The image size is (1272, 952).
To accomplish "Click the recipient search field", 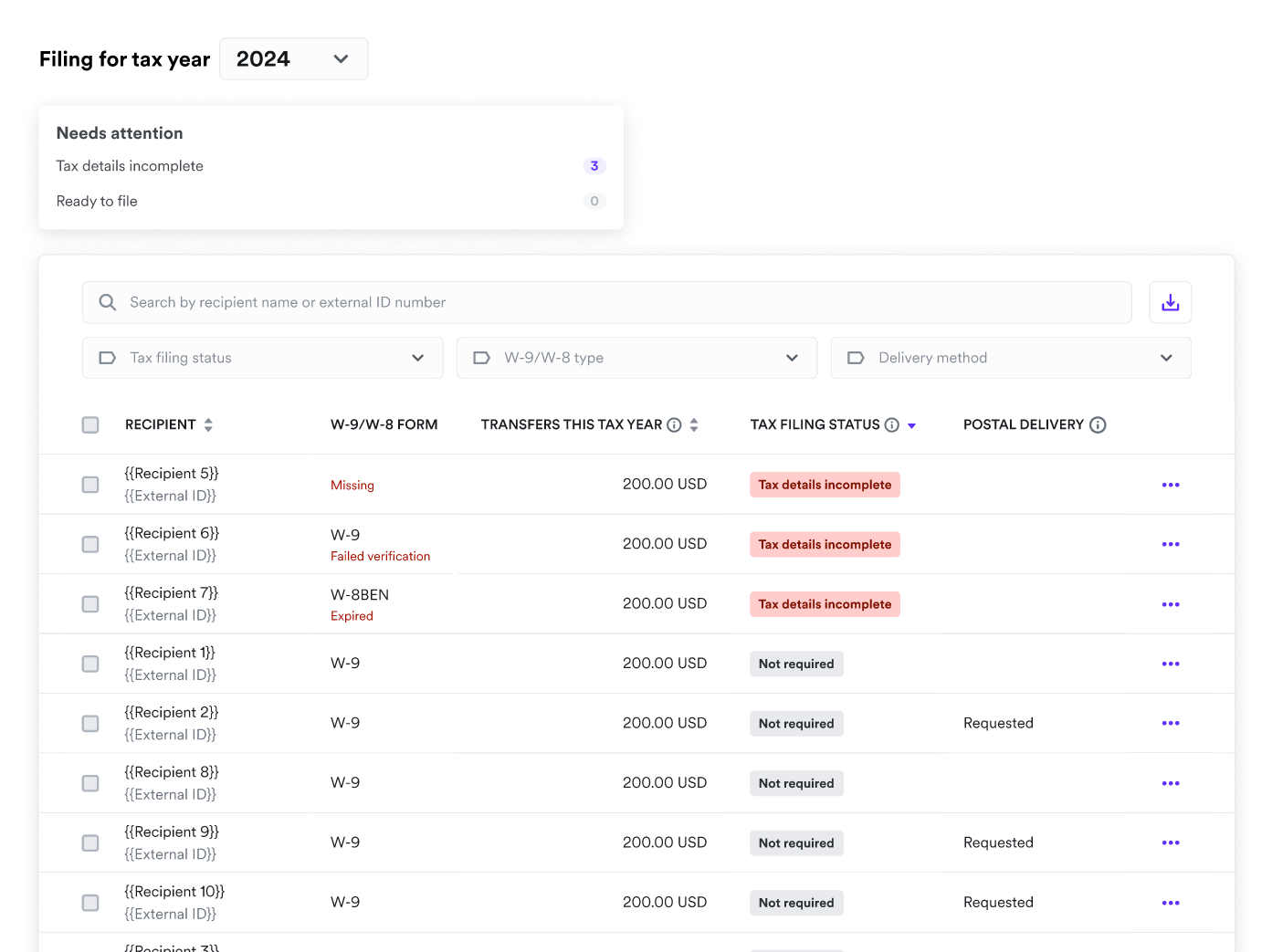I will point(606,302).
